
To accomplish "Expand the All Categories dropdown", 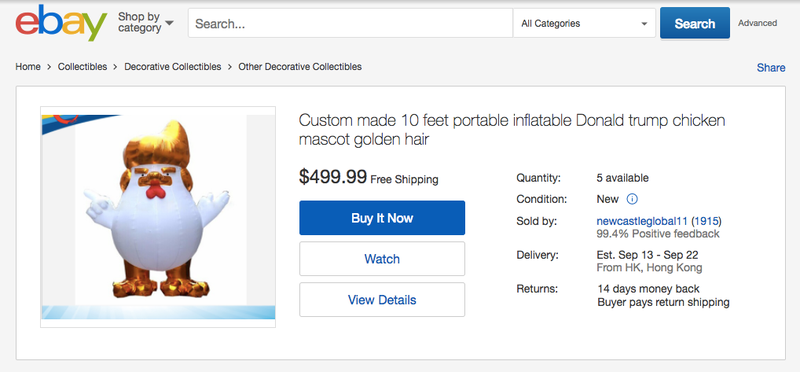I will 584,23.
